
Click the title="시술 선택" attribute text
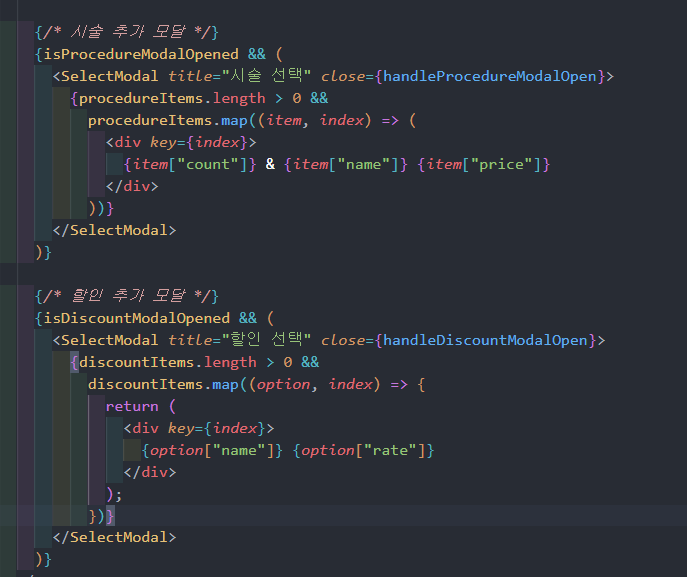click(240, 76)
